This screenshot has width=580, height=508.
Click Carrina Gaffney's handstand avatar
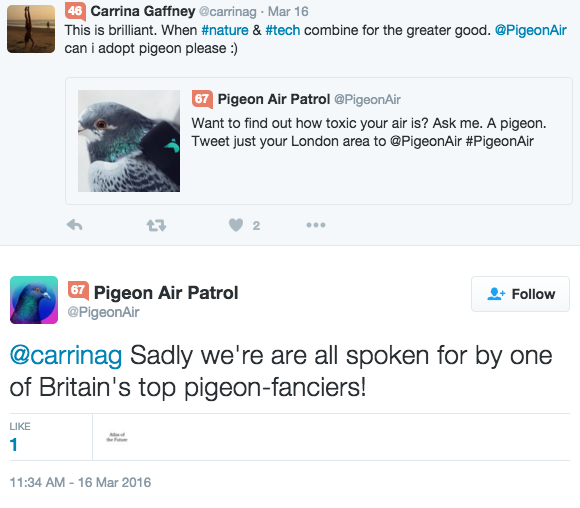coord(31,29)
